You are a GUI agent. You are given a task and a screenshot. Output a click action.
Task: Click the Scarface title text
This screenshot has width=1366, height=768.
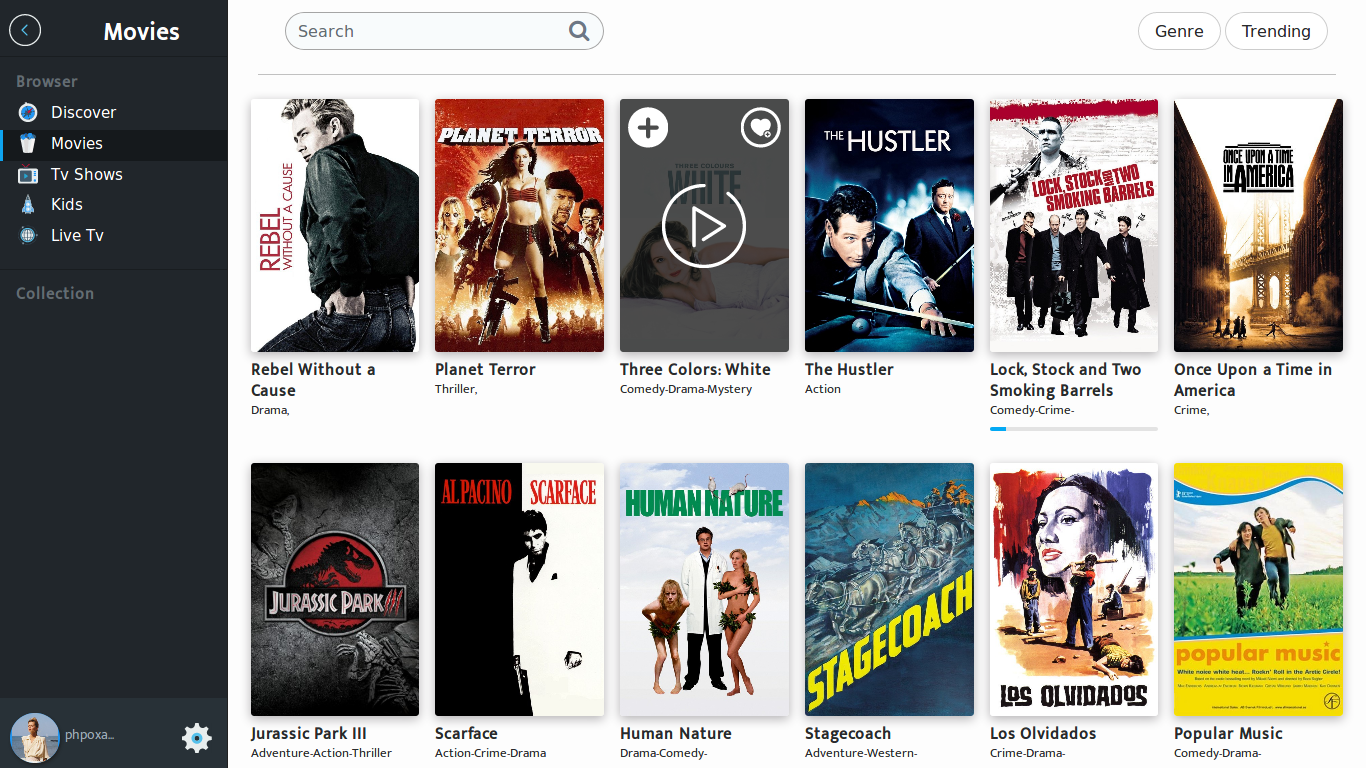pyautogui.click(x=466, y=733)
